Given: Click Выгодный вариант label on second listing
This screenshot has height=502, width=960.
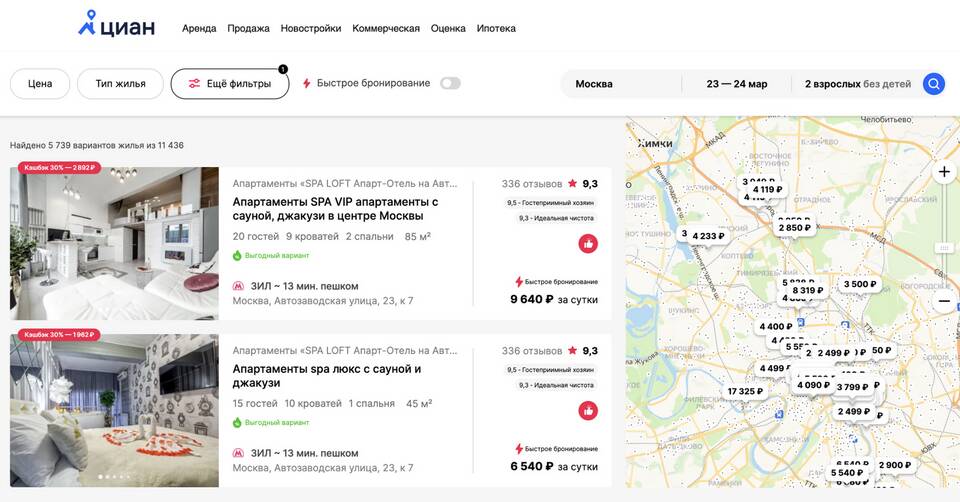Looking at the screenshot, I should 277,422.
